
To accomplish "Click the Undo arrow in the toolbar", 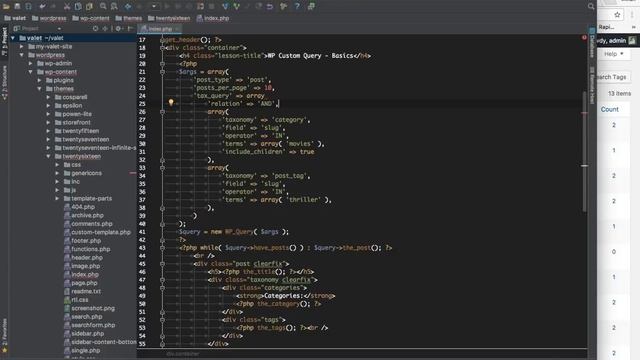I will coord(42,7).
